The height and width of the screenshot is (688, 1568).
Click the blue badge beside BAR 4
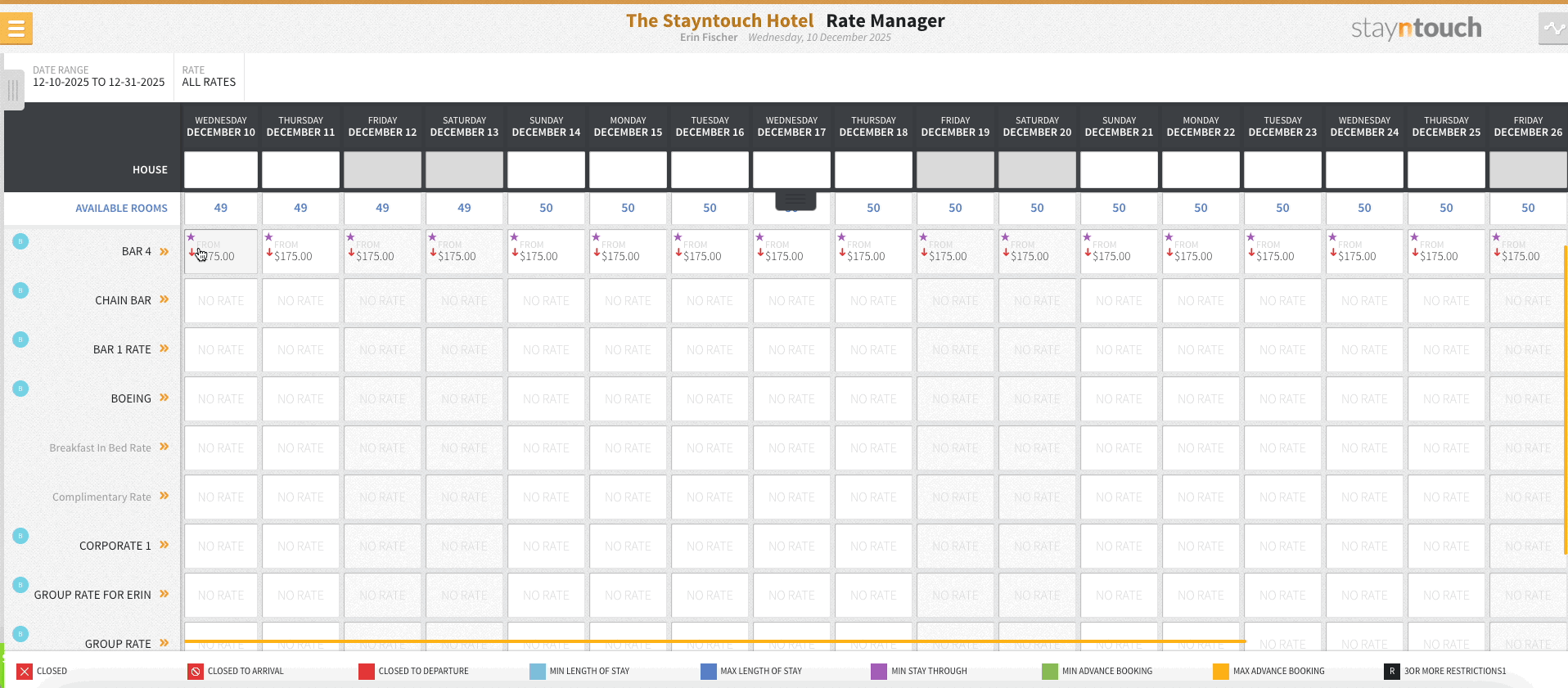tap(20, 241)
